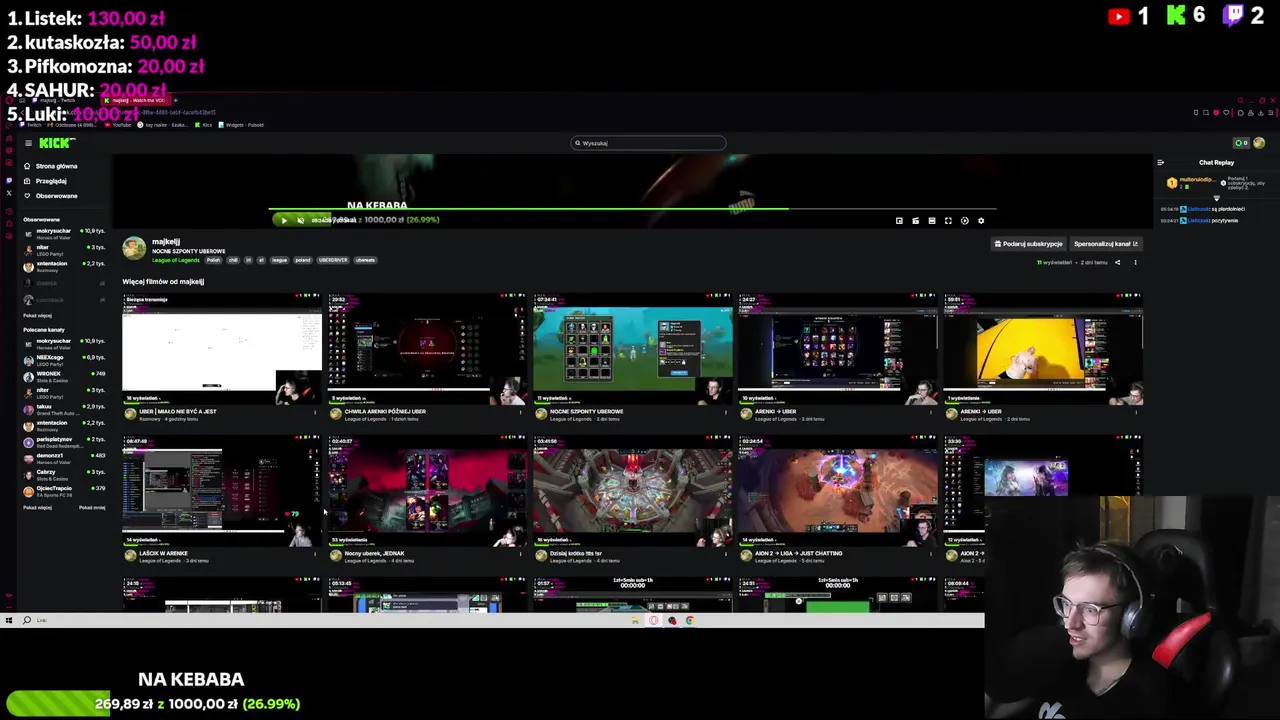Enter fullscreen mode in video player

pos(948,221)
